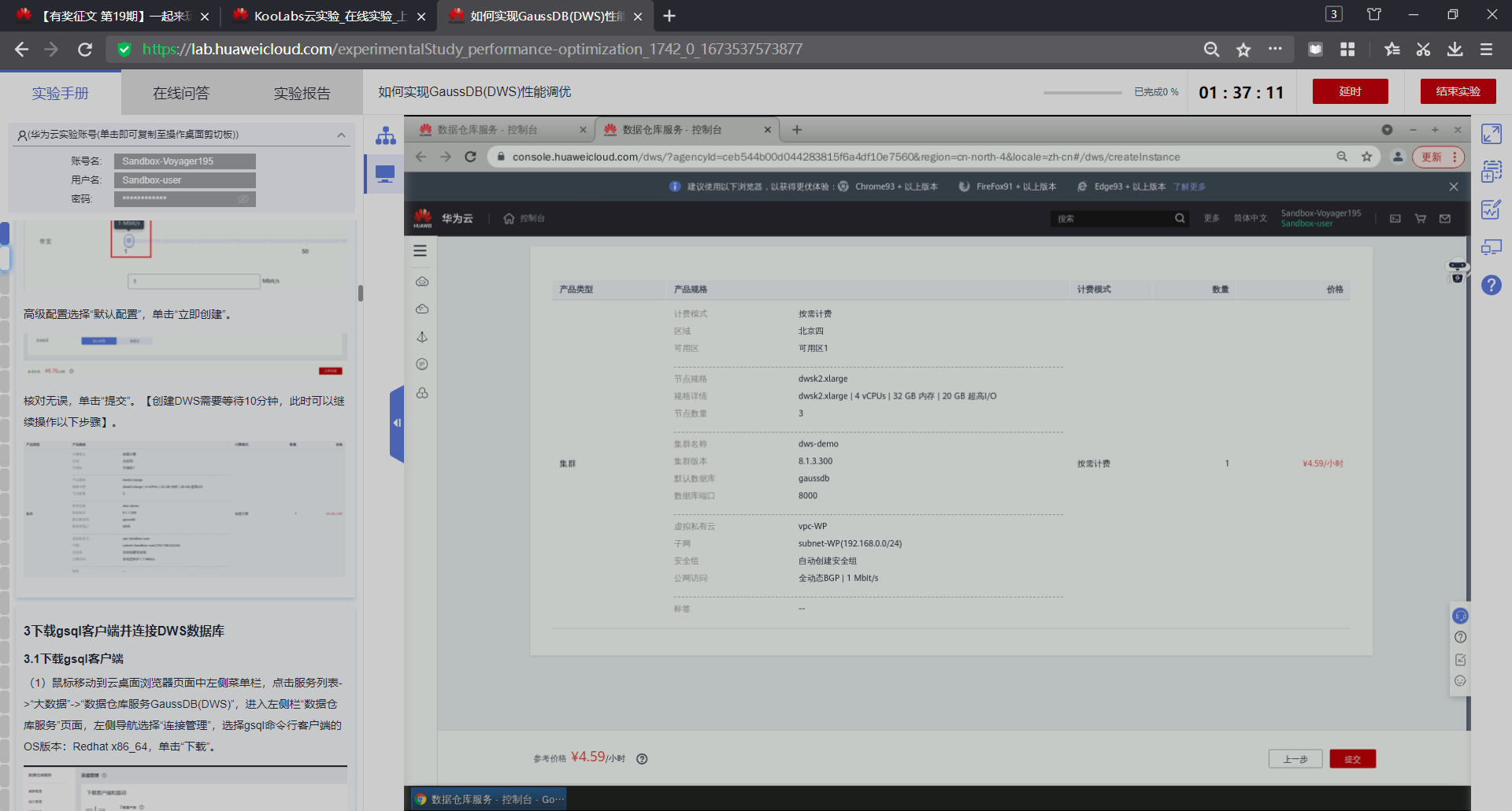
Task: Open the outer browser main menu
Action: (1487, 50)
